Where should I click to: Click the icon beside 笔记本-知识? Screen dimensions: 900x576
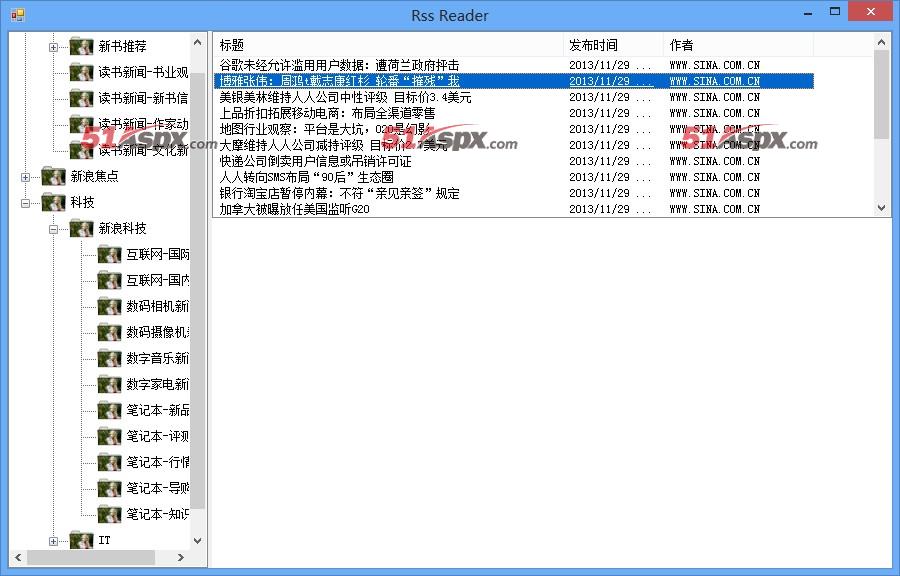(109, 514)
